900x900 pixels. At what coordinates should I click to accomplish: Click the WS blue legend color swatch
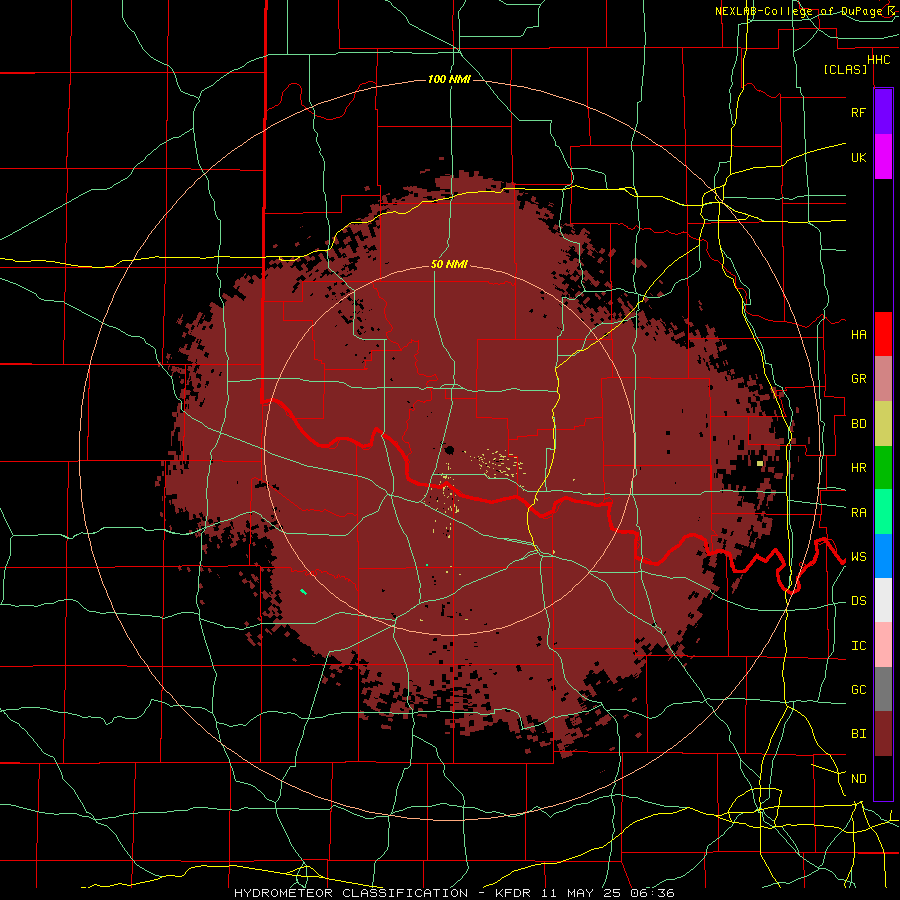pos(883,556)
